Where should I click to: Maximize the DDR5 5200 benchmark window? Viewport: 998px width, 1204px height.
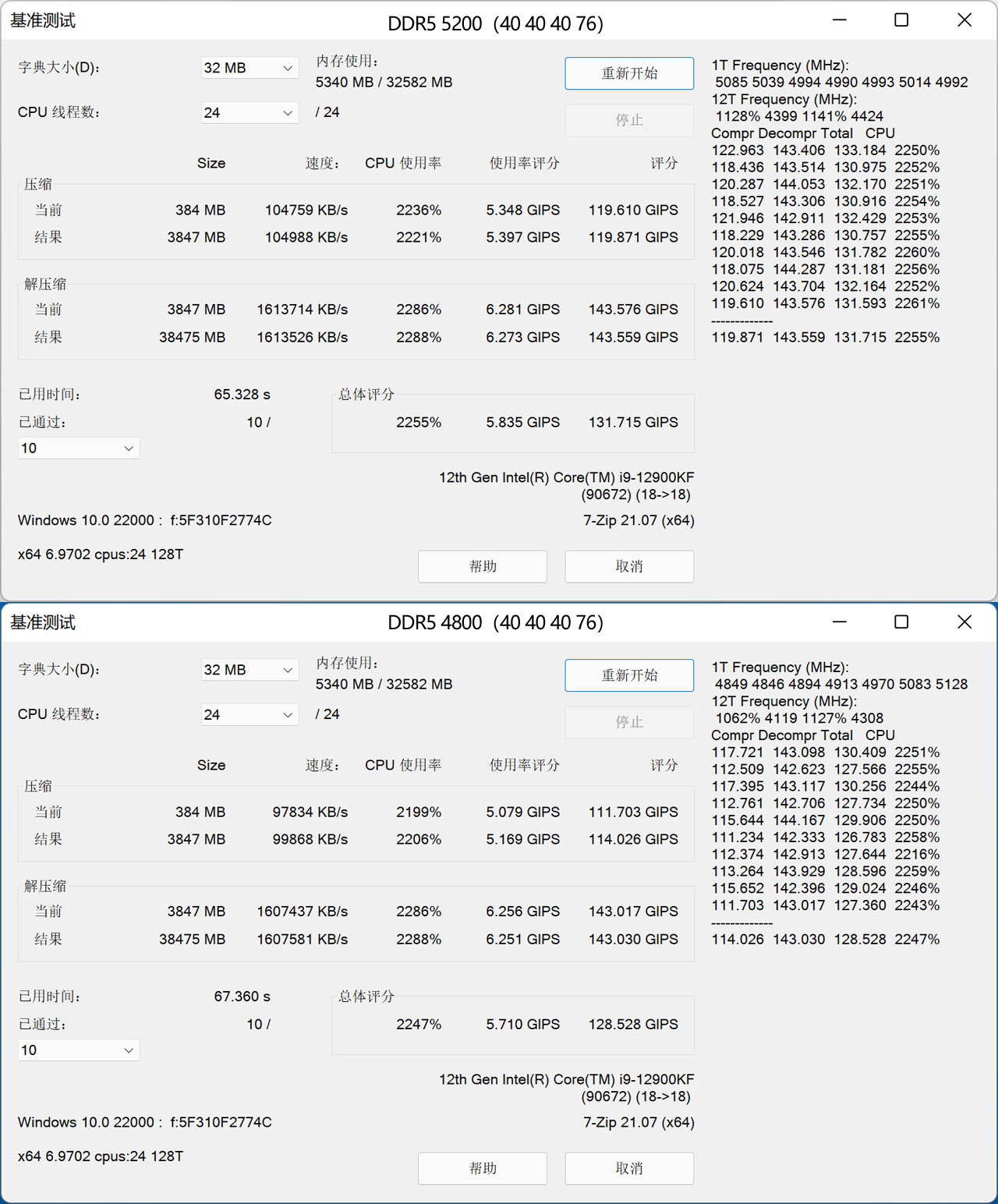click(x=901, y=19)
